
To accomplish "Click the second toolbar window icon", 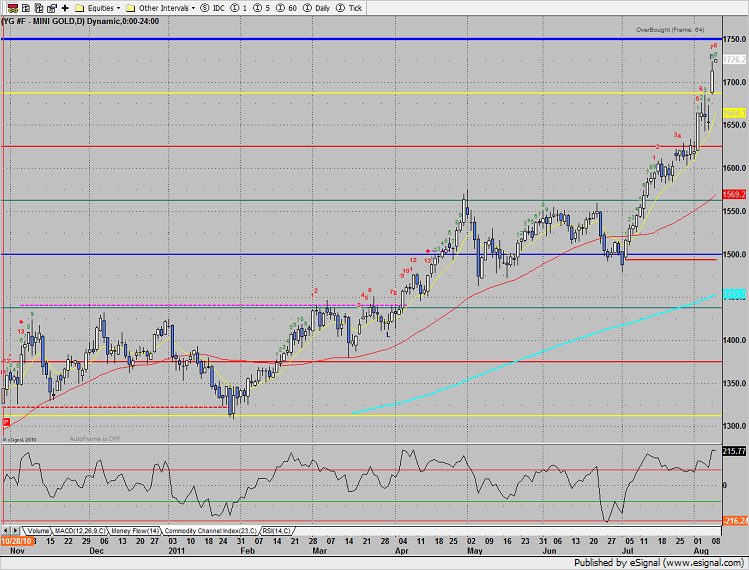I will [x=26, y=8].
